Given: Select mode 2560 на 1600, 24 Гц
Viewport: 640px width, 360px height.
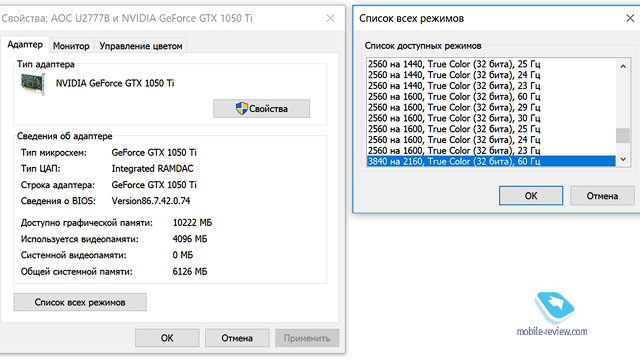Looking at the screenshot, I should (x=491, y=140).
